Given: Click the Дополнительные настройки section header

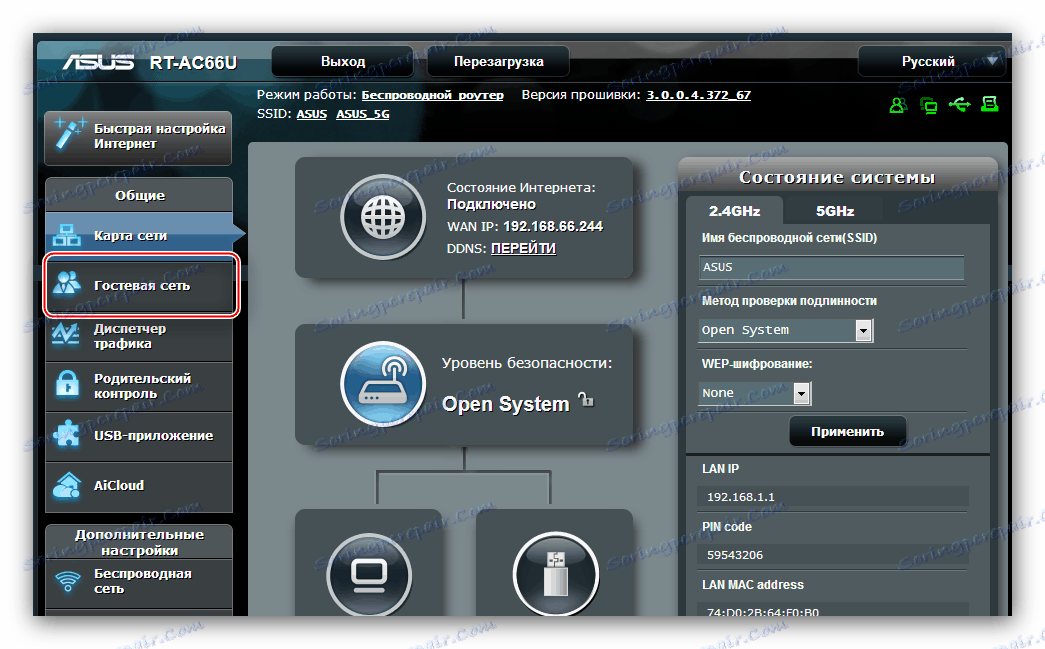Looking at the screenshot, I should point(139,542).
